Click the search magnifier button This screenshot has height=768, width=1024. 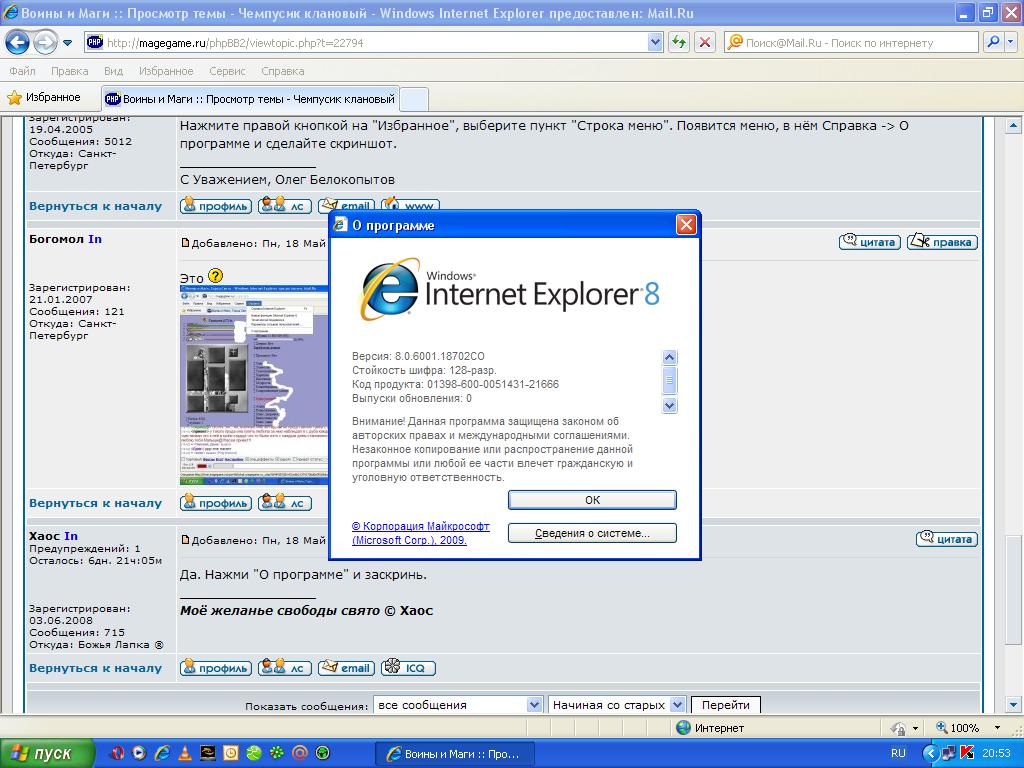(x=993, y=42)
